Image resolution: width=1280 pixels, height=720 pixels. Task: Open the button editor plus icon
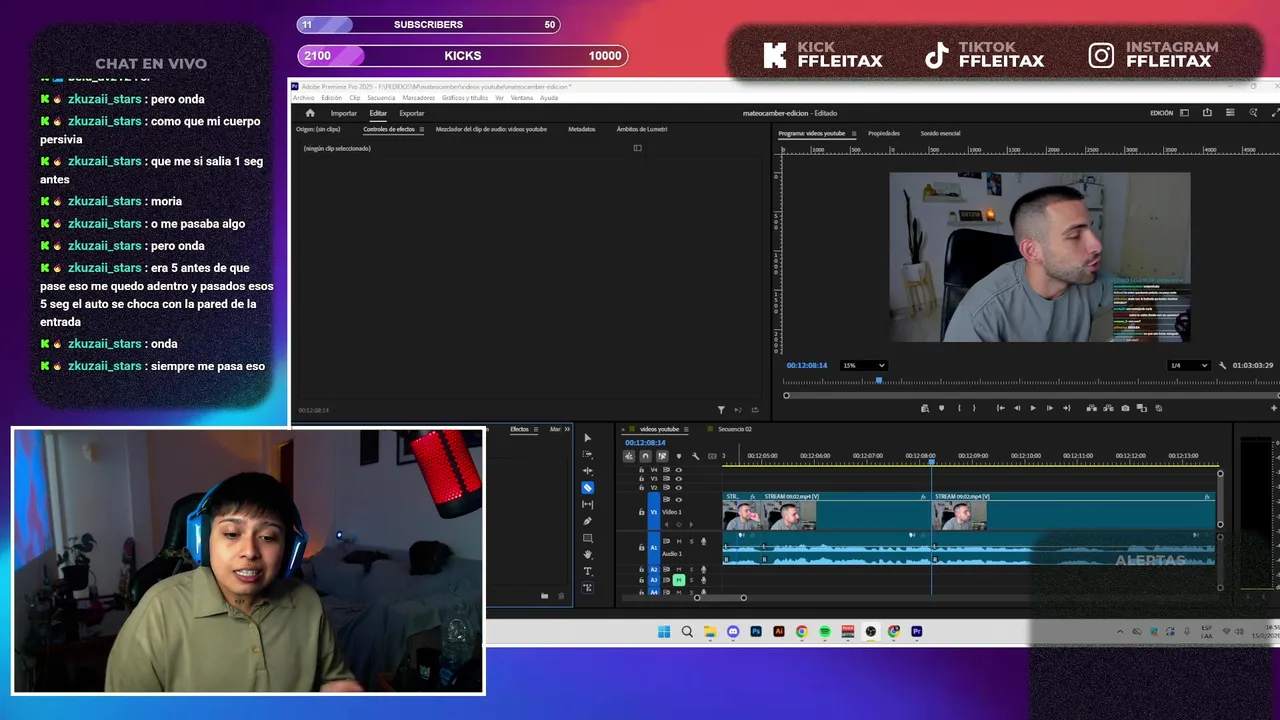click(x=1274, y=408)
